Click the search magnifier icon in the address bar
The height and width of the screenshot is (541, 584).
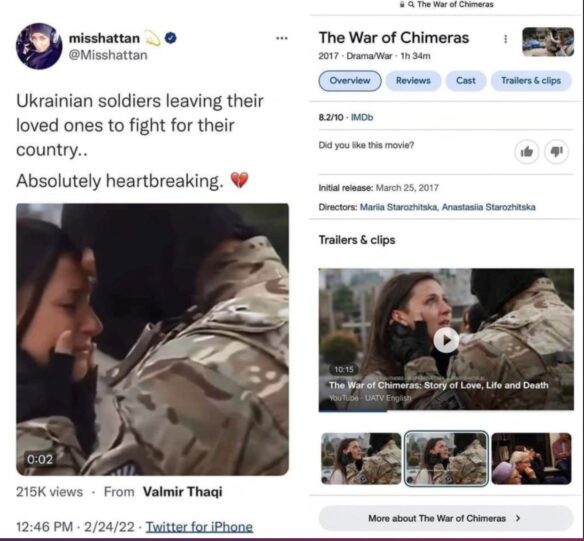411,4
